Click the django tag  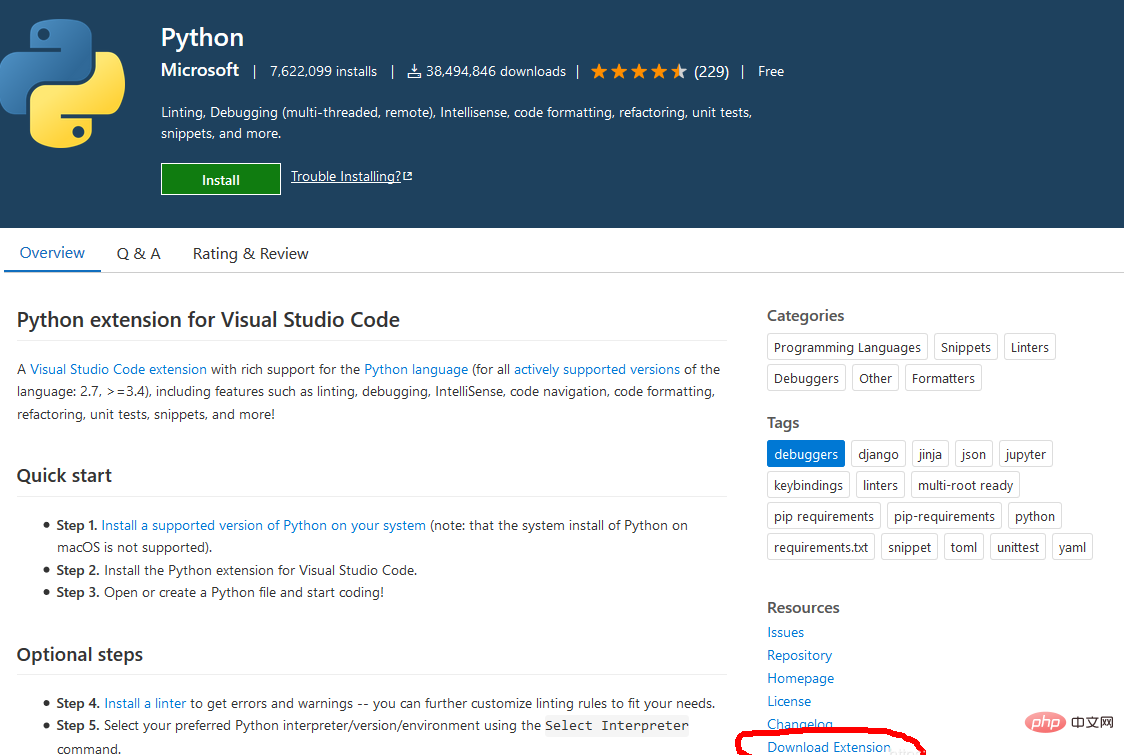tap(878, 454)
